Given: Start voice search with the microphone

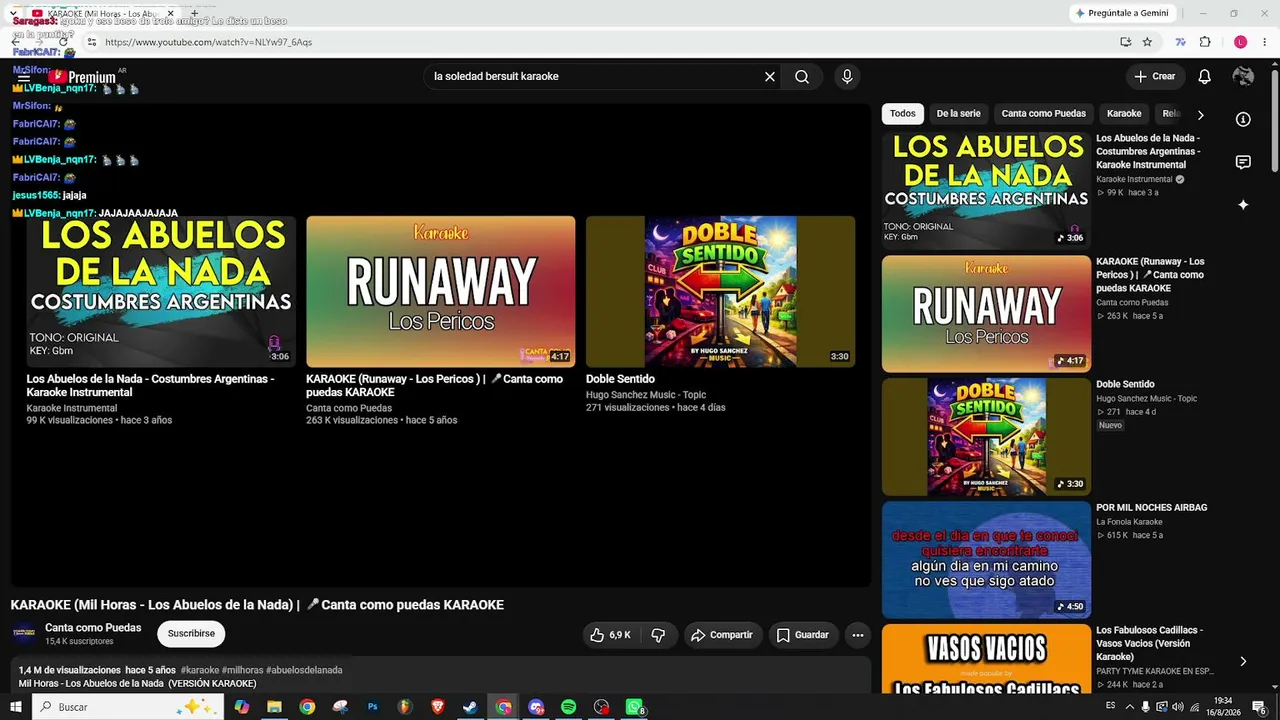Looking at the screenshot, I should tap(847, 77).
